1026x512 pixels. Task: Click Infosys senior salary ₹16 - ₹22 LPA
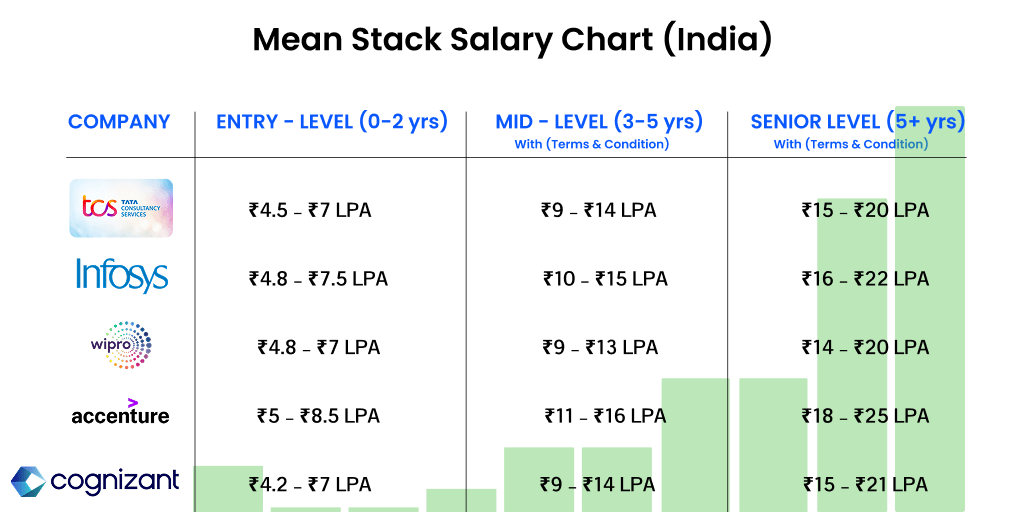(x=865, y=279)
